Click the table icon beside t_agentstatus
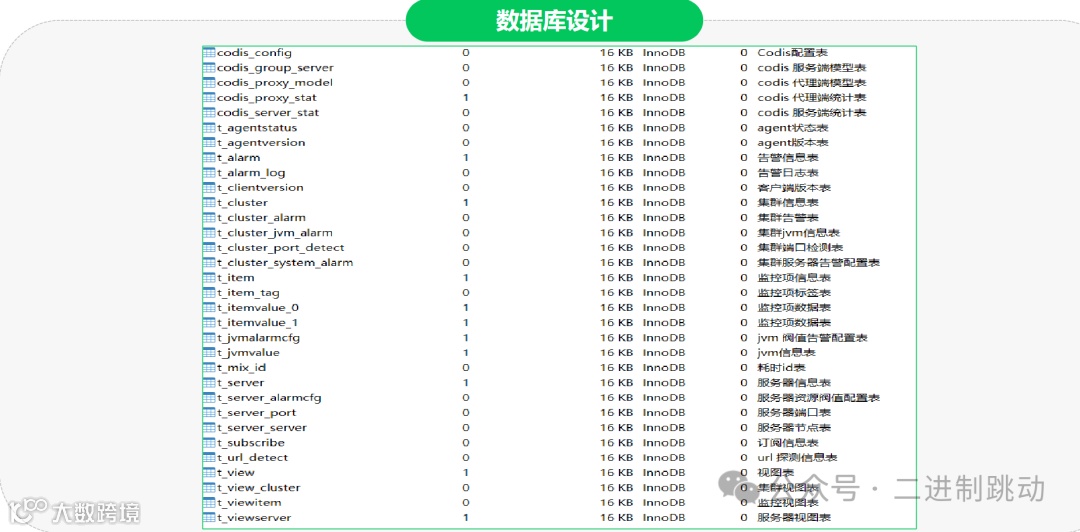 [209, 127]
